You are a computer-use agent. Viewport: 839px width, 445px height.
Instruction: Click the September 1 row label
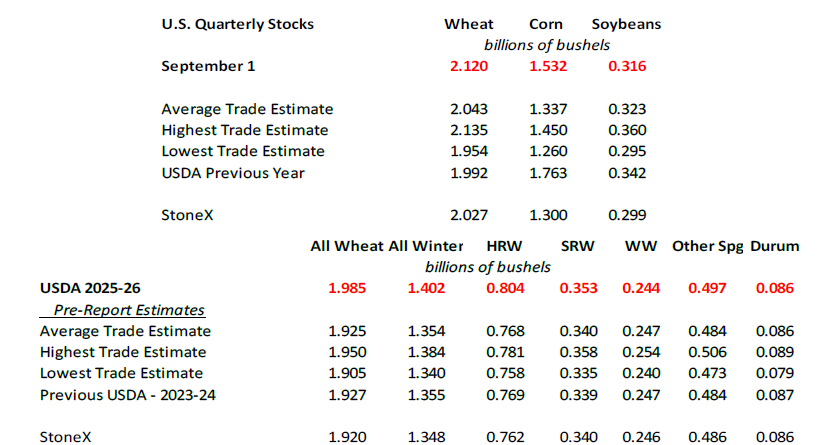[x=208, y=66]
